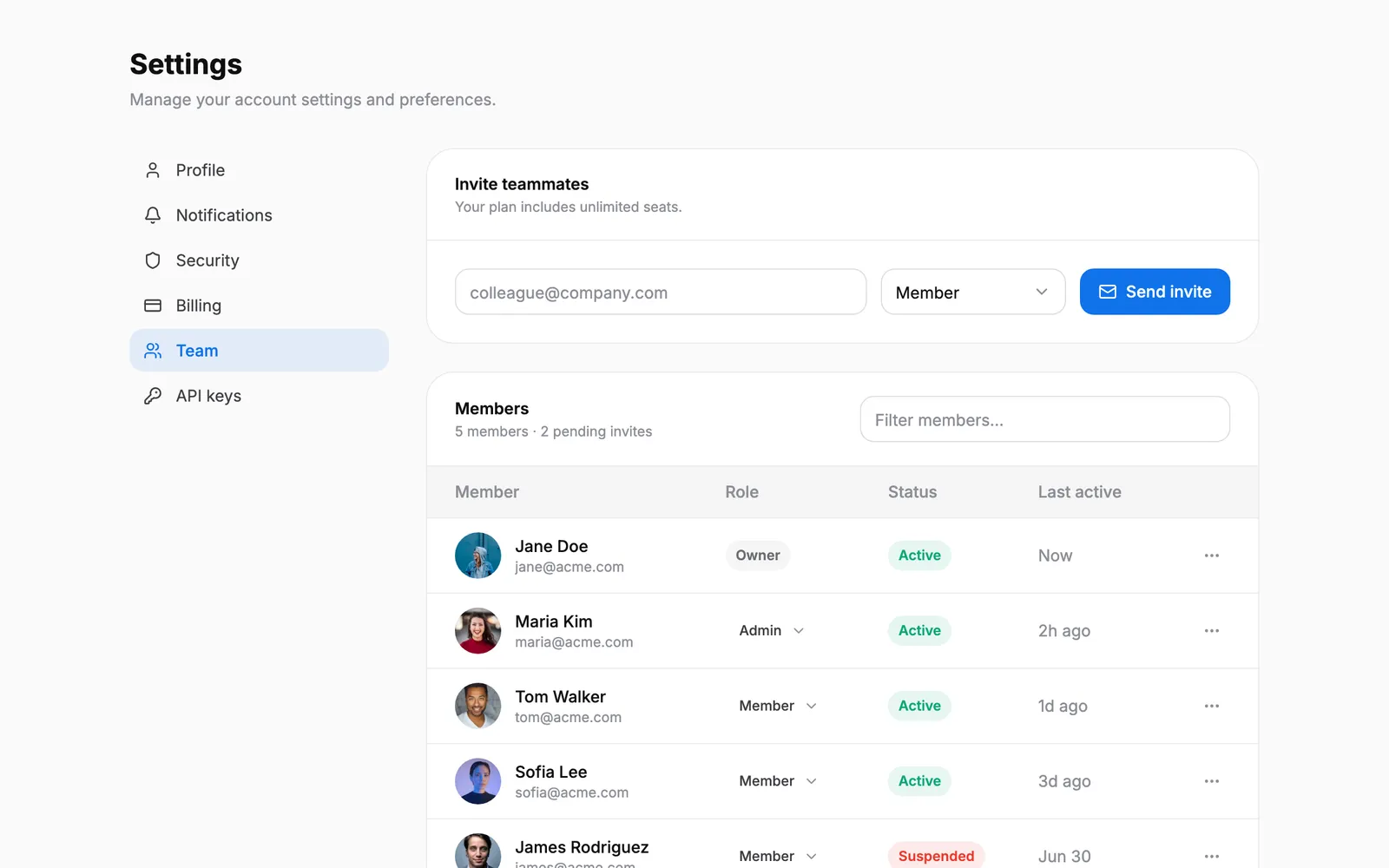Open more options for Tom Walker row
The width and height of the screenshot is (1389, 868).
pos(1212,706)
